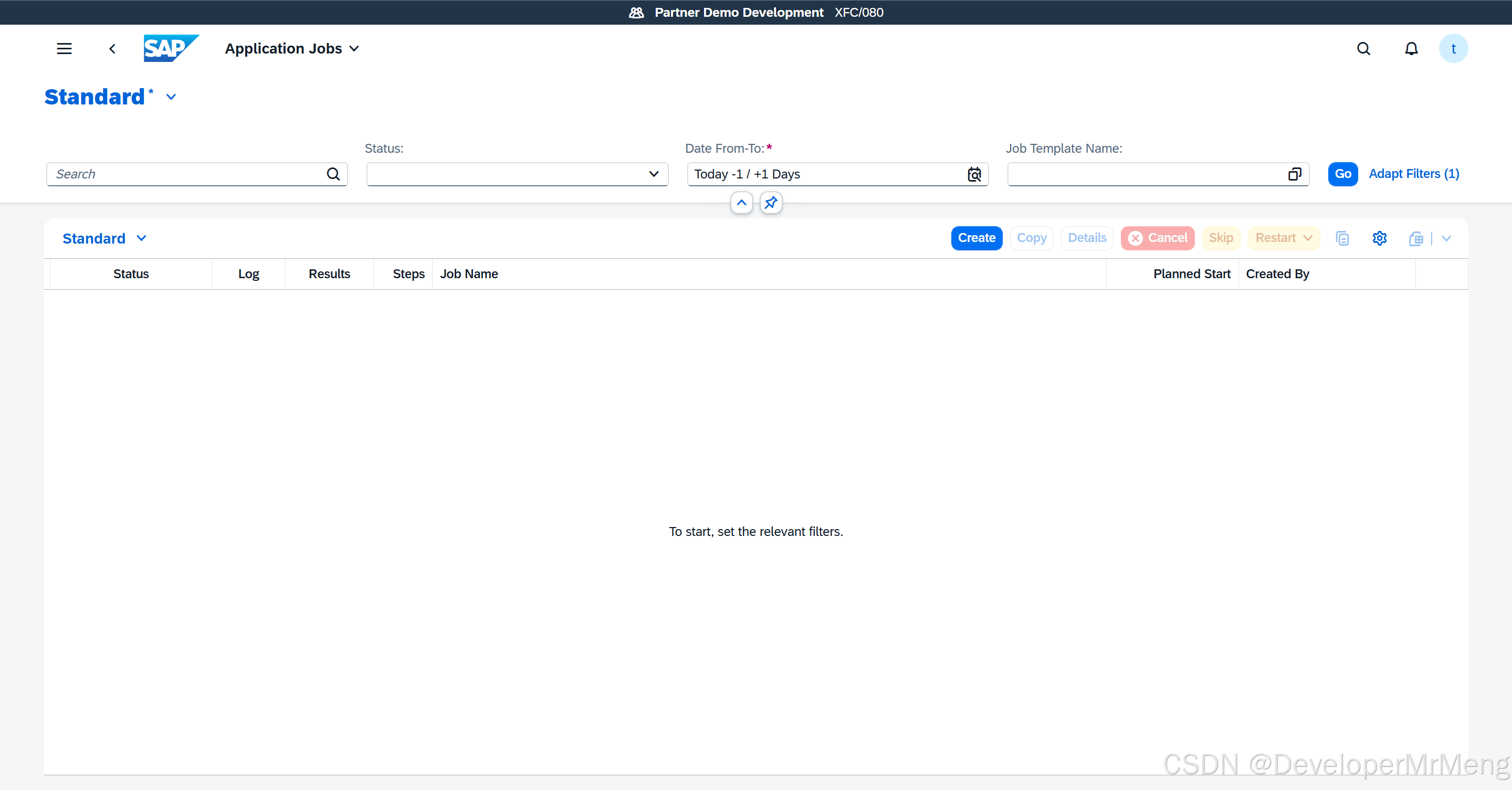Open table settings gear icon
Image resolution: width=1512 pixels, height=790 pixels.
(1379, 238)
